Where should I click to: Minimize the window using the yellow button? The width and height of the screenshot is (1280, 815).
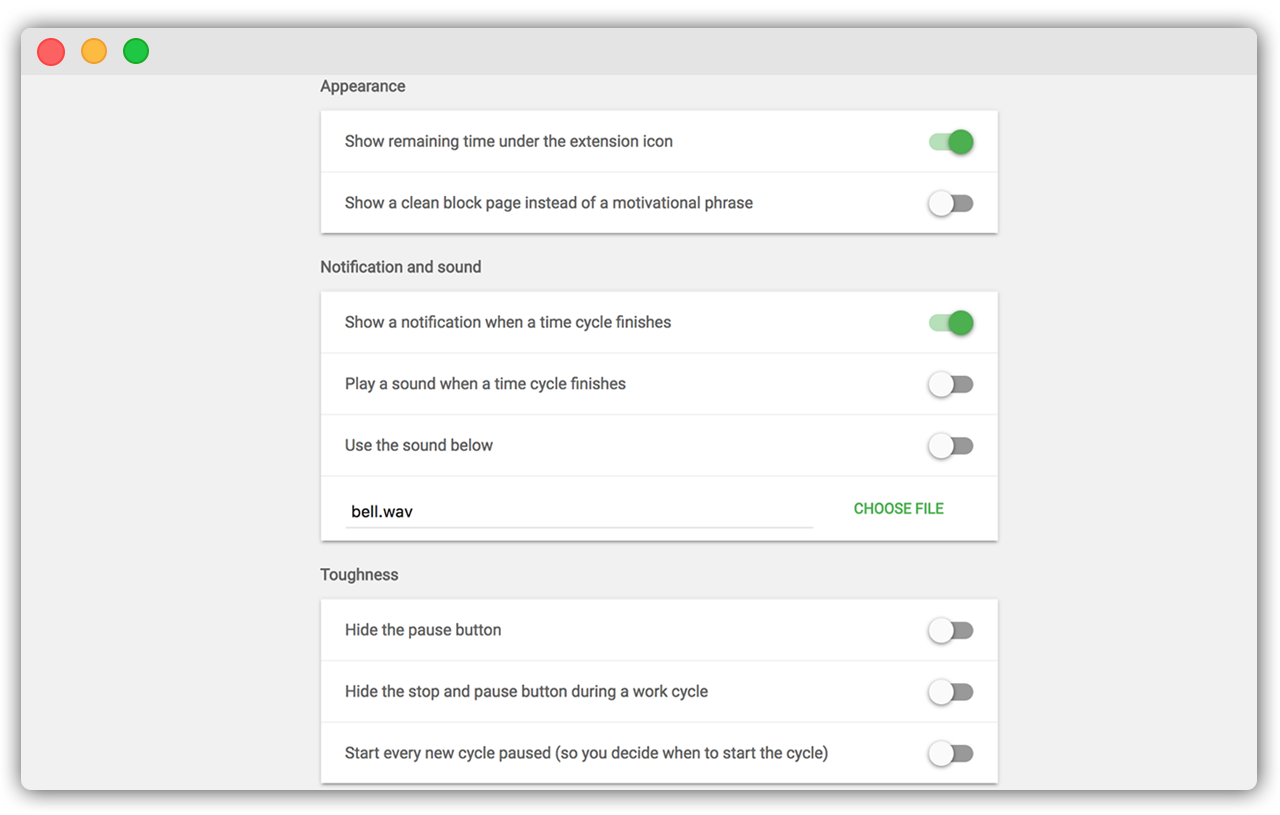click(x=94, y=51)
